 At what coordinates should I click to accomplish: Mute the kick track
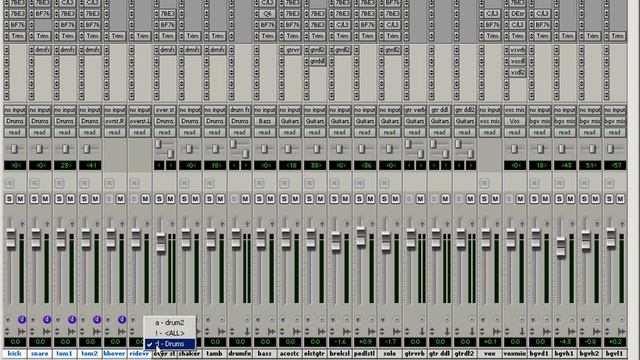pyautogui.click(x=20, y=199)
